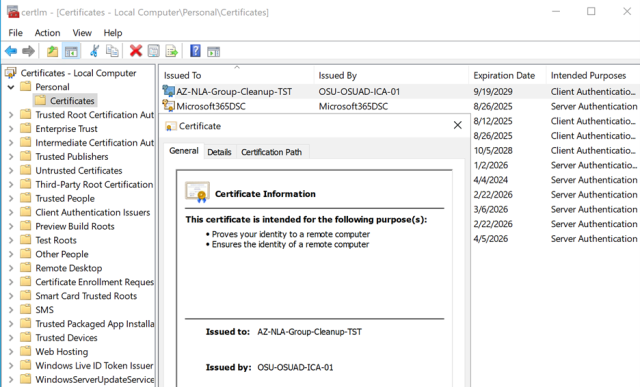Click the blue Help toolbar icon
This screenshot has width=640, height=387.
(x=196, y=51)
